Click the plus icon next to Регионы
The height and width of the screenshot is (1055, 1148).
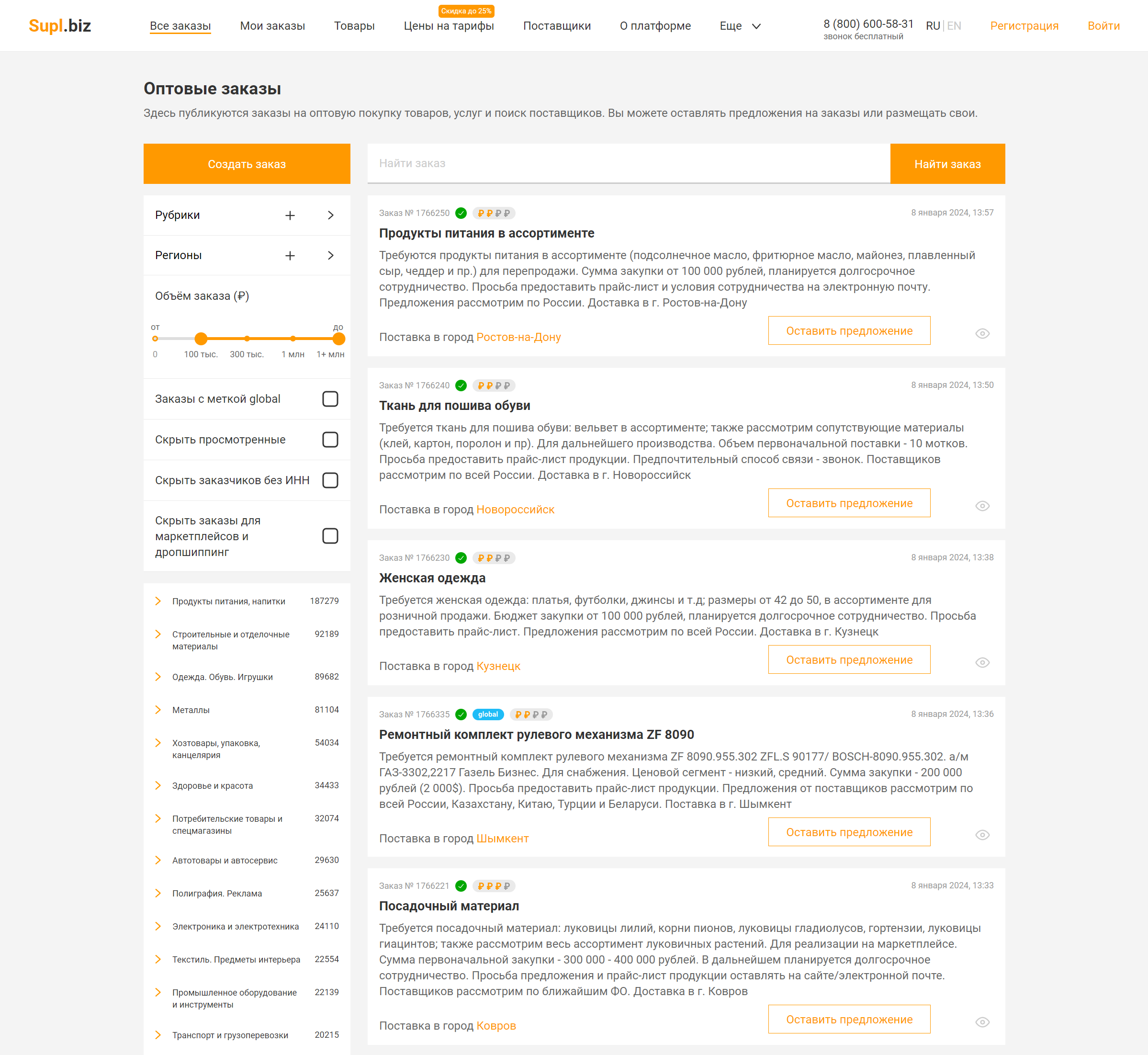pos(290,255)
